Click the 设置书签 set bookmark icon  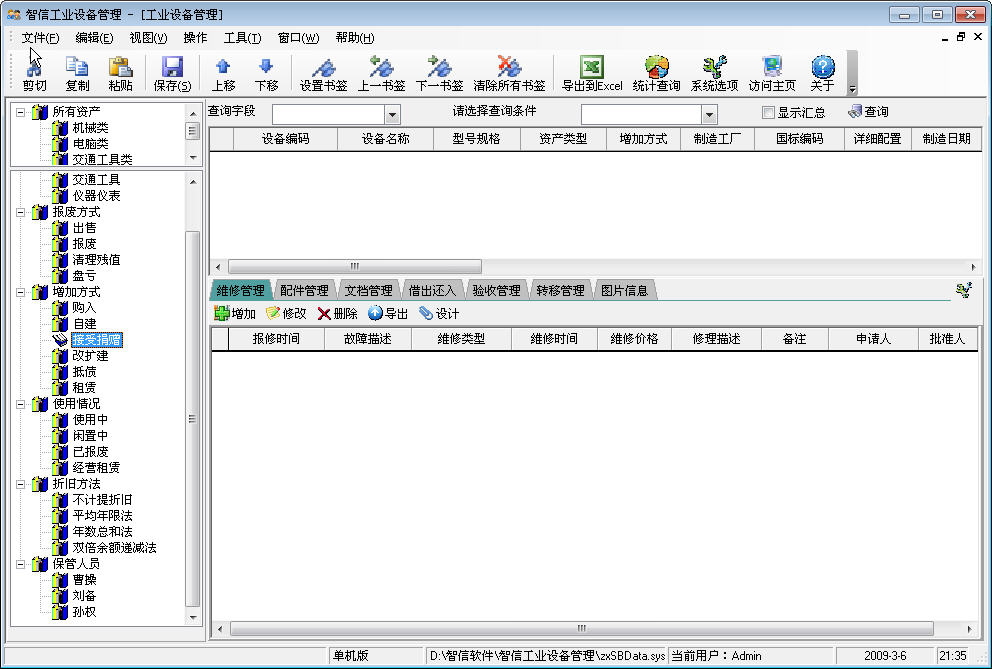click(323, 73)
